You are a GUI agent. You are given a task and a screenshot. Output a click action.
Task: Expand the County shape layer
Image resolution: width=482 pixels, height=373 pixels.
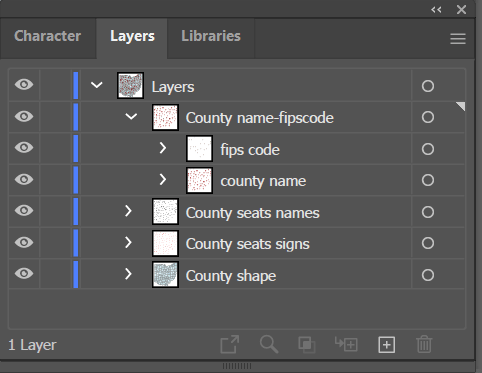coord(128,274)
